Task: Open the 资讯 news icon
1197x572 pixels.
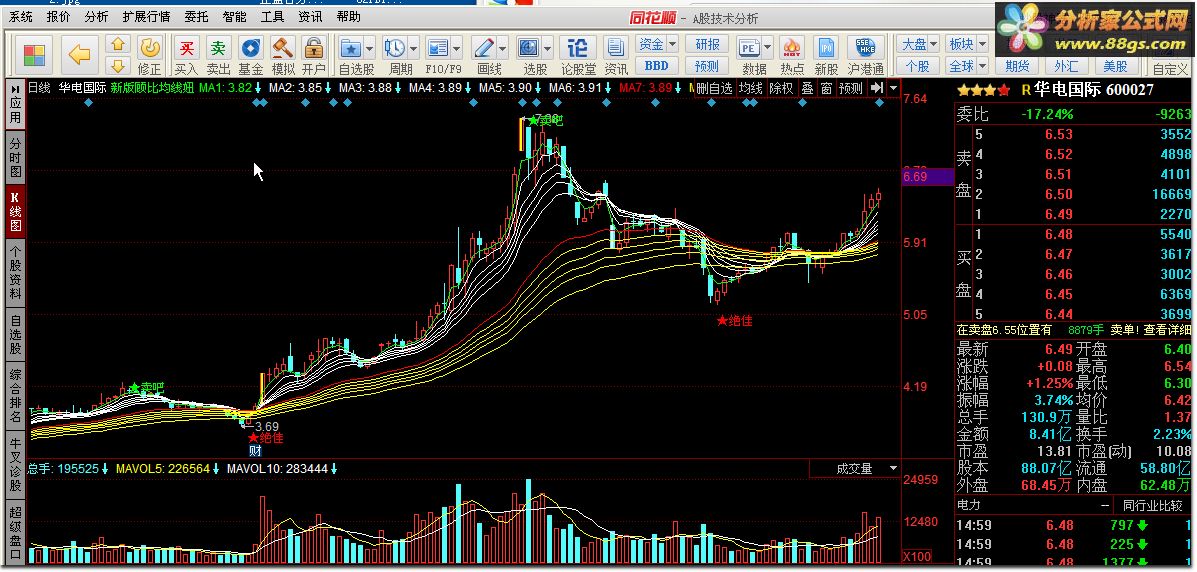Action: pyautogui.click(x=616, y=48)
